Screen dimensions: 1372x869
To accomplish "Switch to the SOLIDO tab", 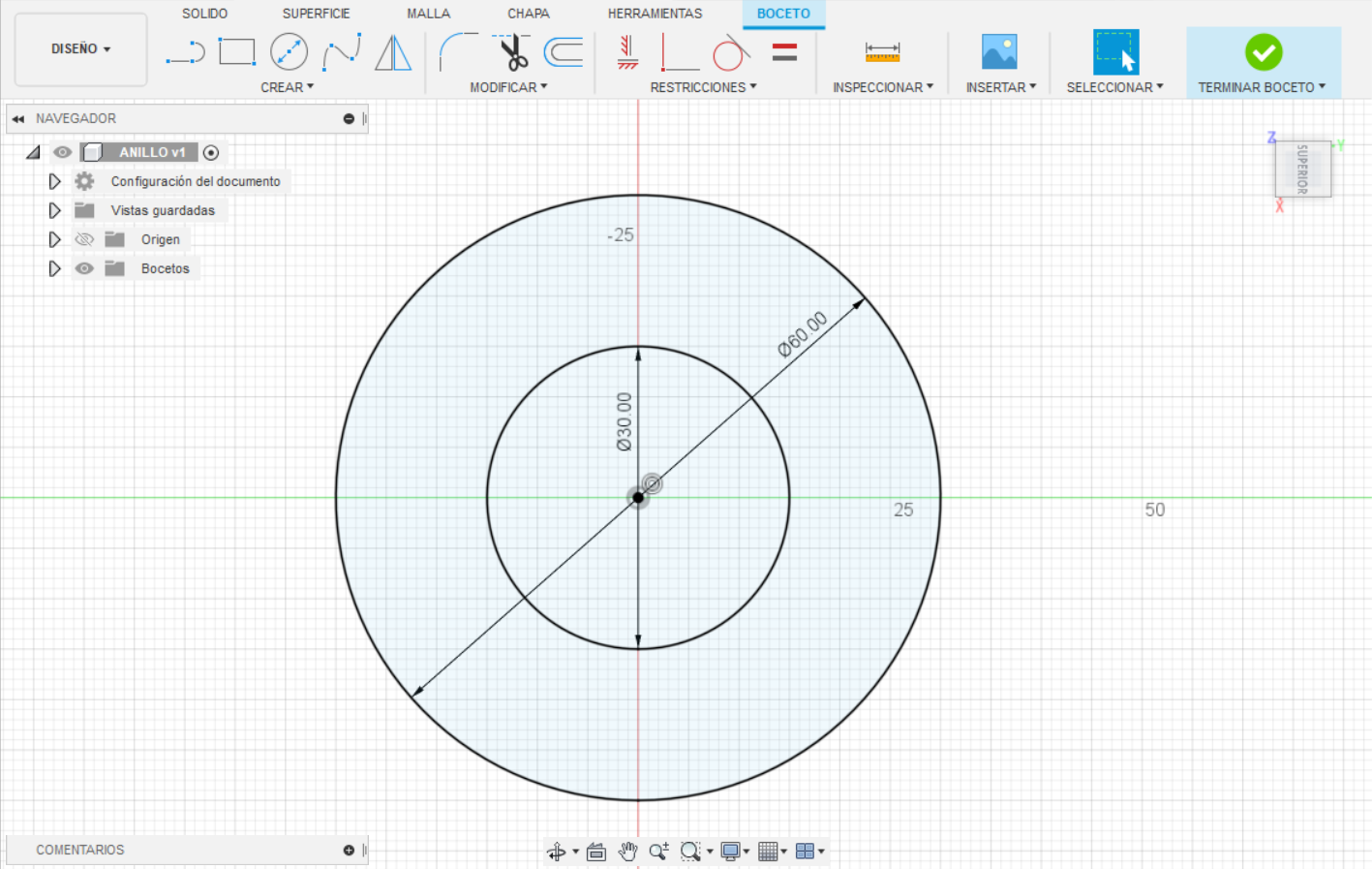I will tap(205, 14).
